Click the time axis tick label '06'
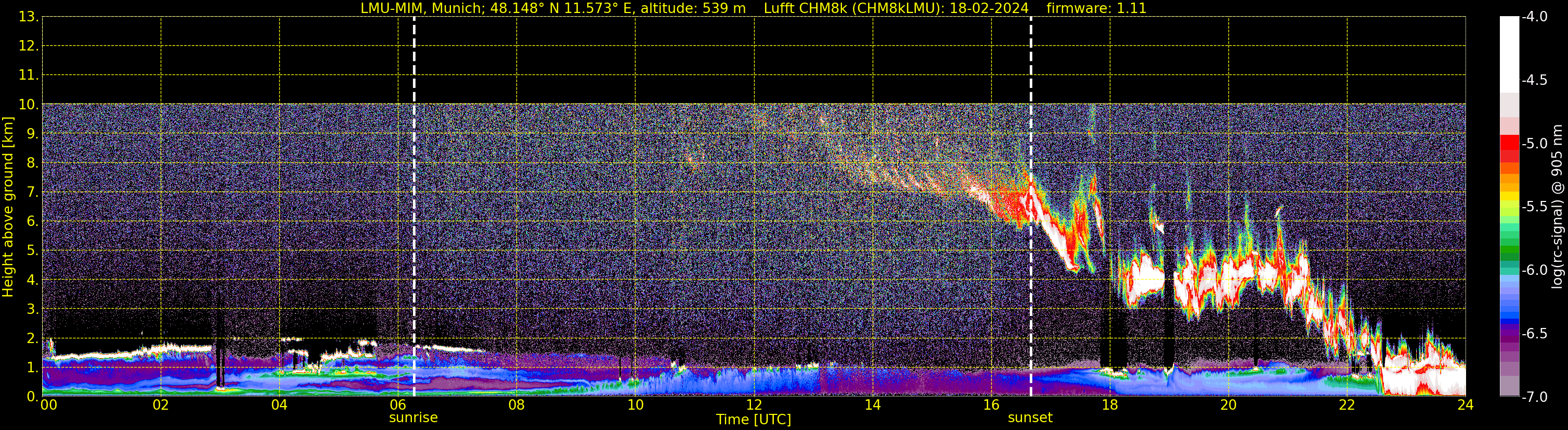1568x430 pixels. click(397, 406)
